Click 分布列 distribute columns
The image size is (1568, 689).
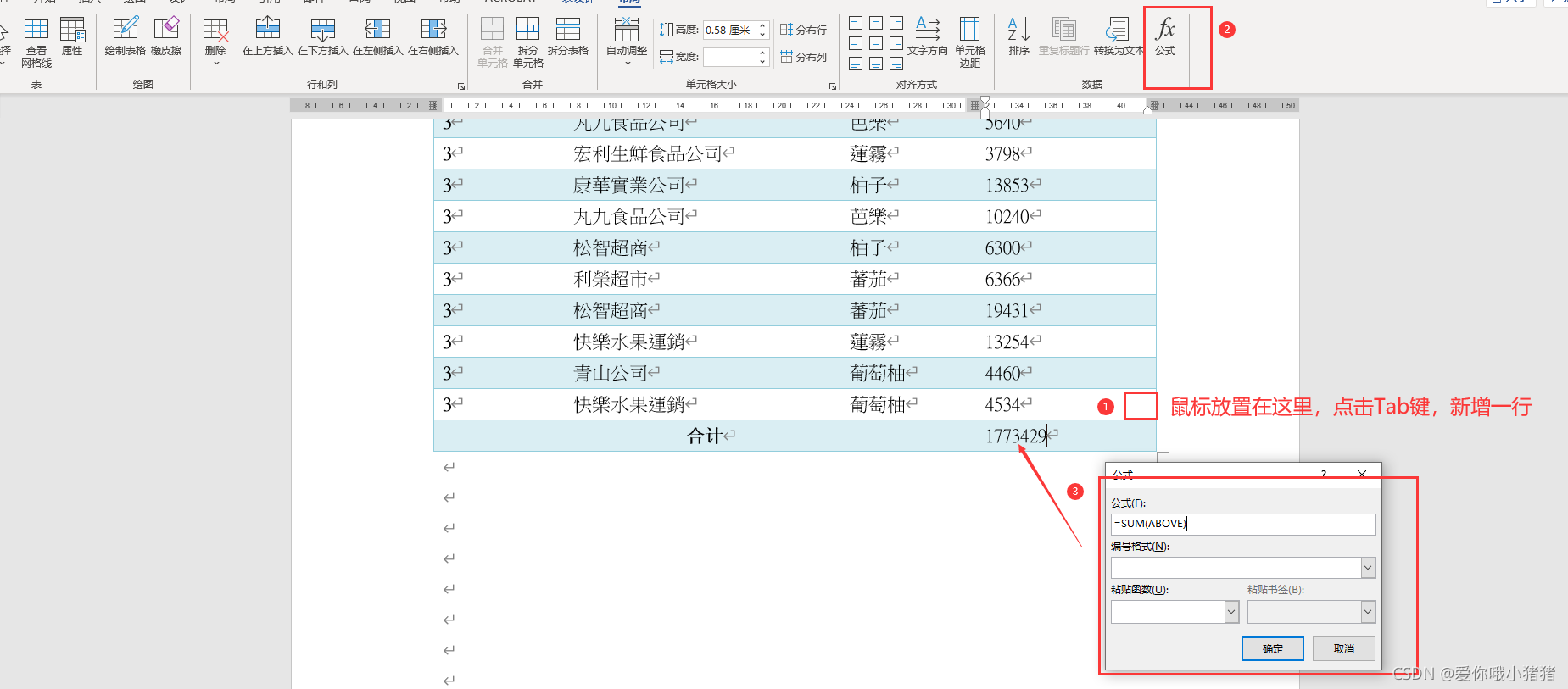pos(803,57)
